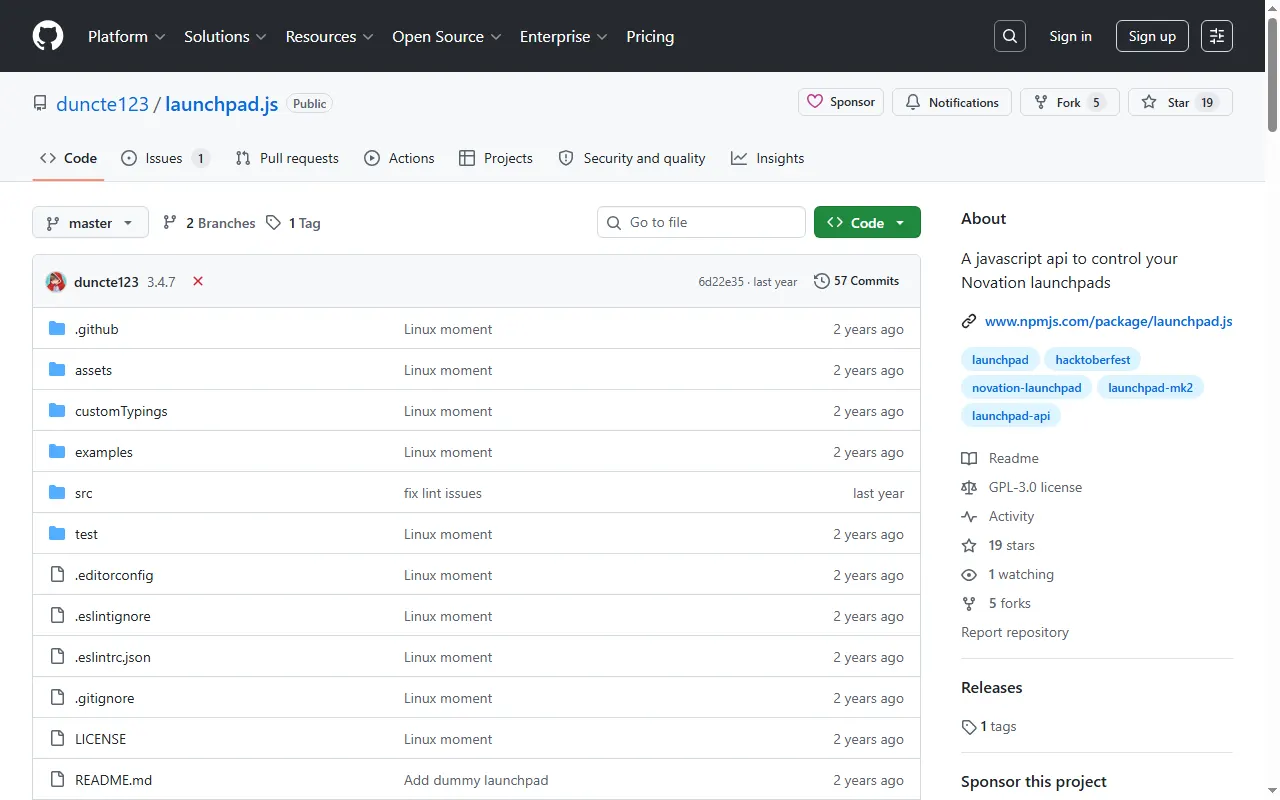1280x800 pixels.
Task: Open the green Code dropdown button
Action: [867, 223]
